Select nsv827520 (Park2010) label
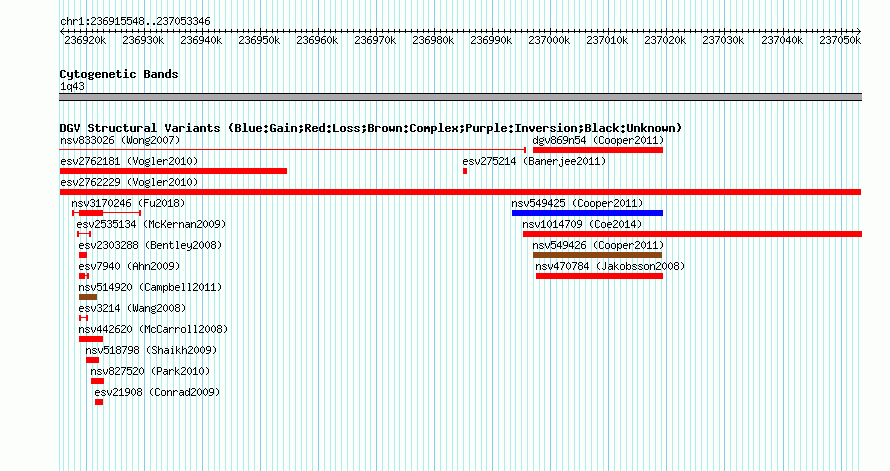Viewport: 890px width, 471px height. (x=150, y=371)
